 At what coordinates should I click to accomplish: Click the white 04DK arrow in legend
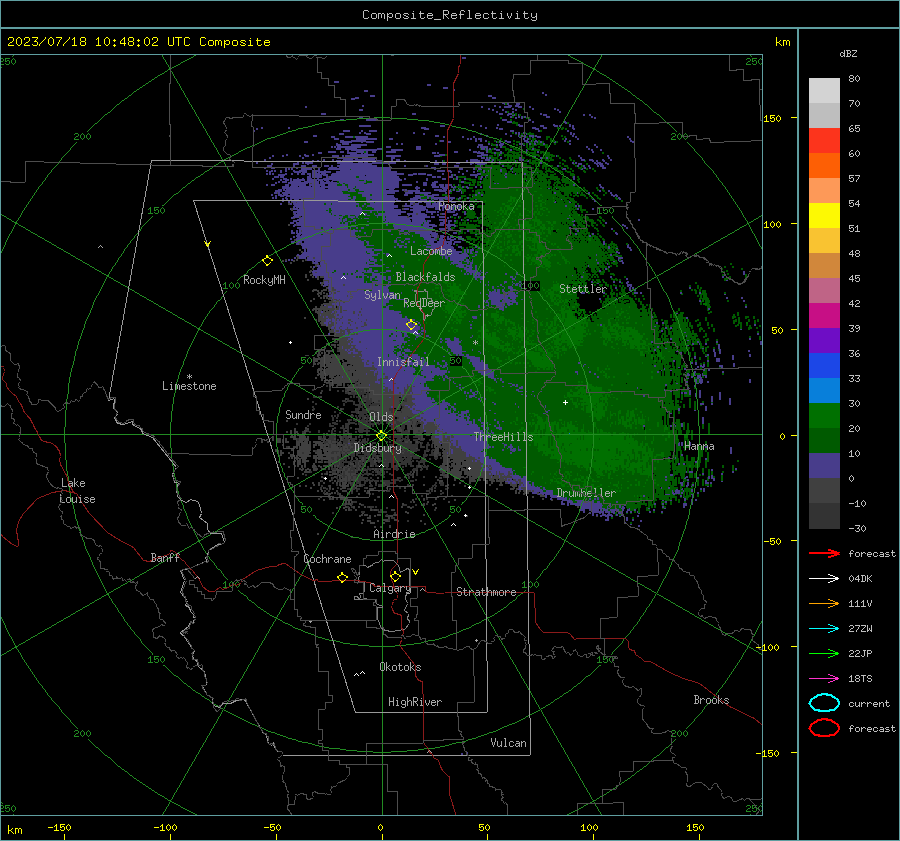[824, 578]
